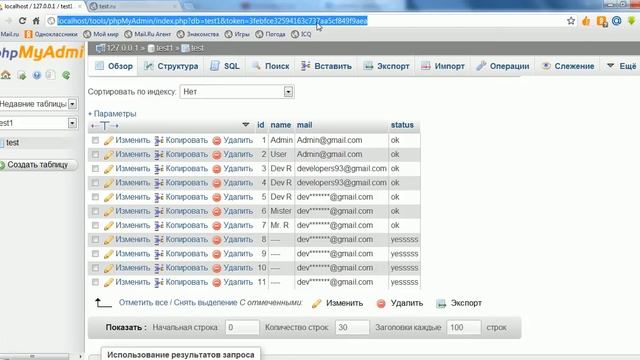Screen dimensions: 640x360
Task: Open the Недавние таблицы dropdown
Action: tap(39, 104)
